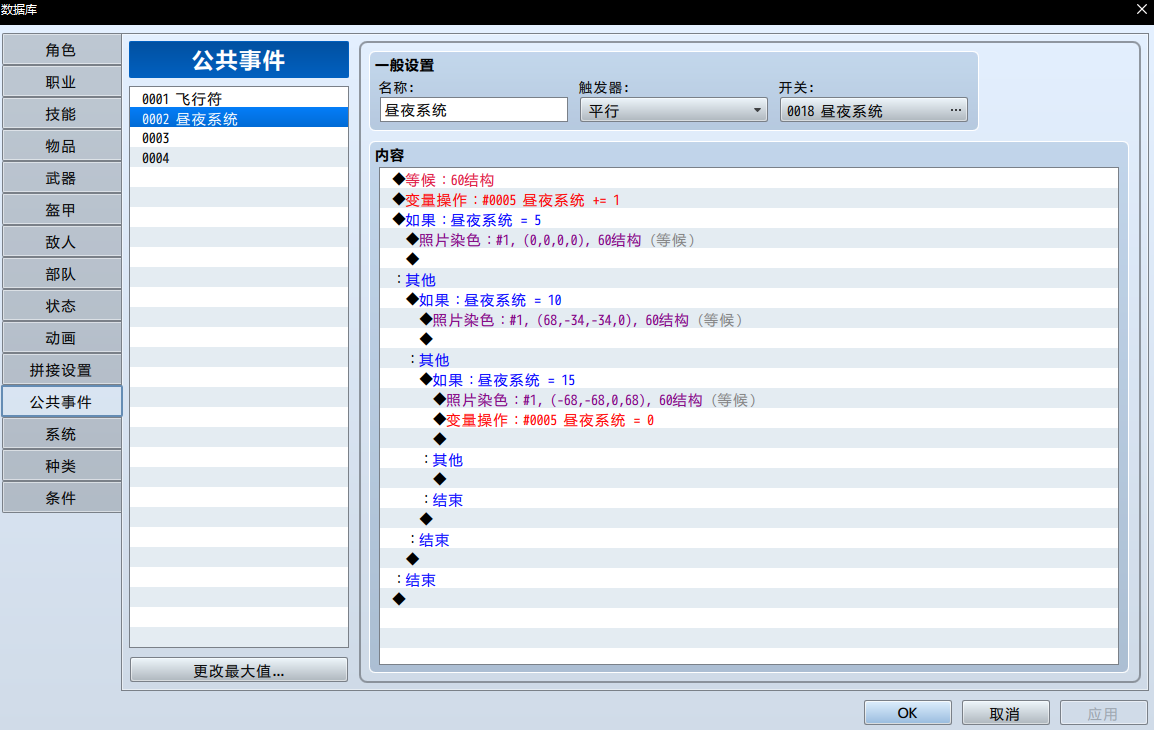Select 照片染色 (68,-34,-34,0) command line
This screenshot has width=1154, height=730.
748,320
